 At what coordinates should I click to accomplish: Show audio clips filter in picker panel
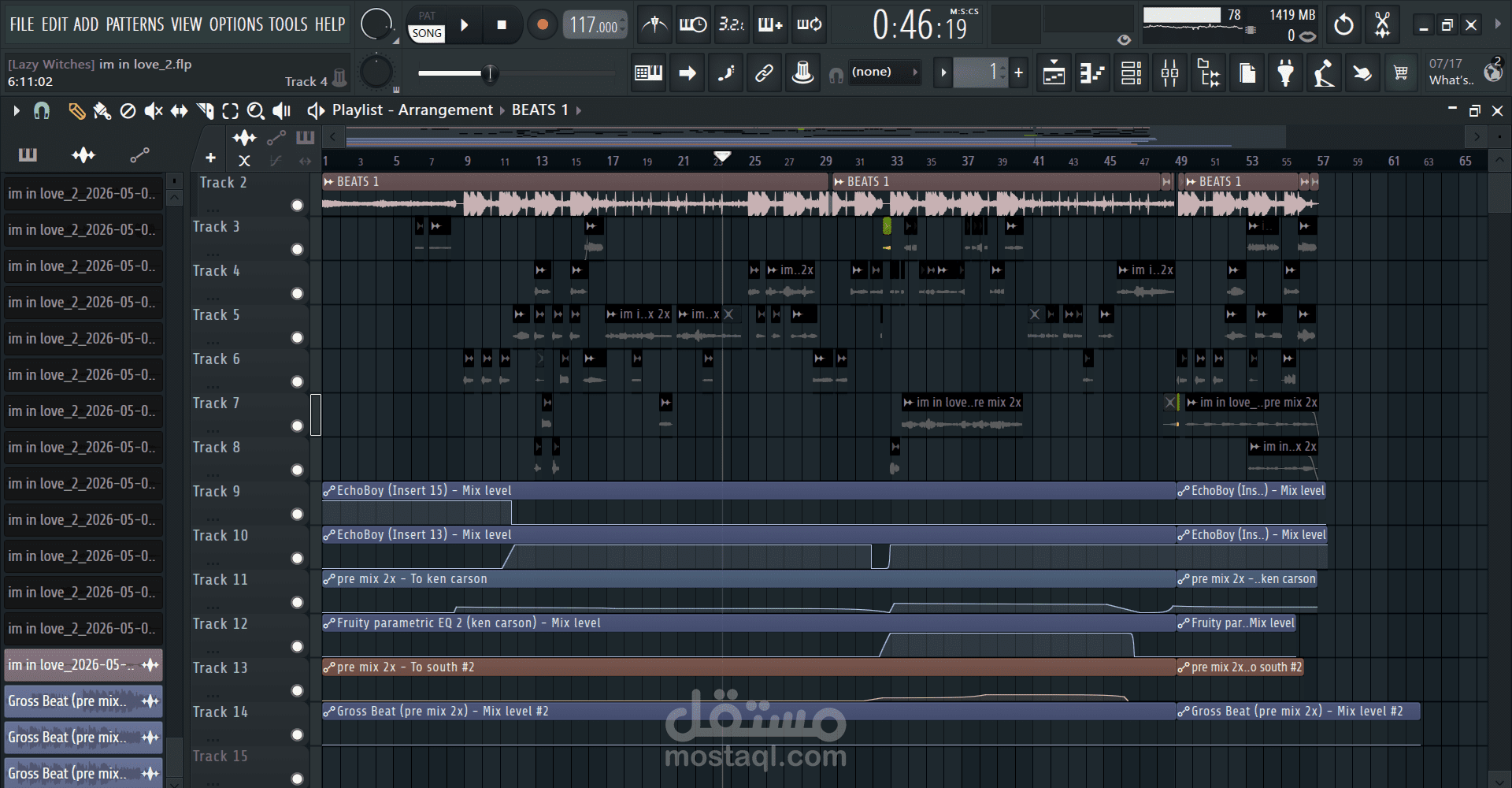click(83, 155)
